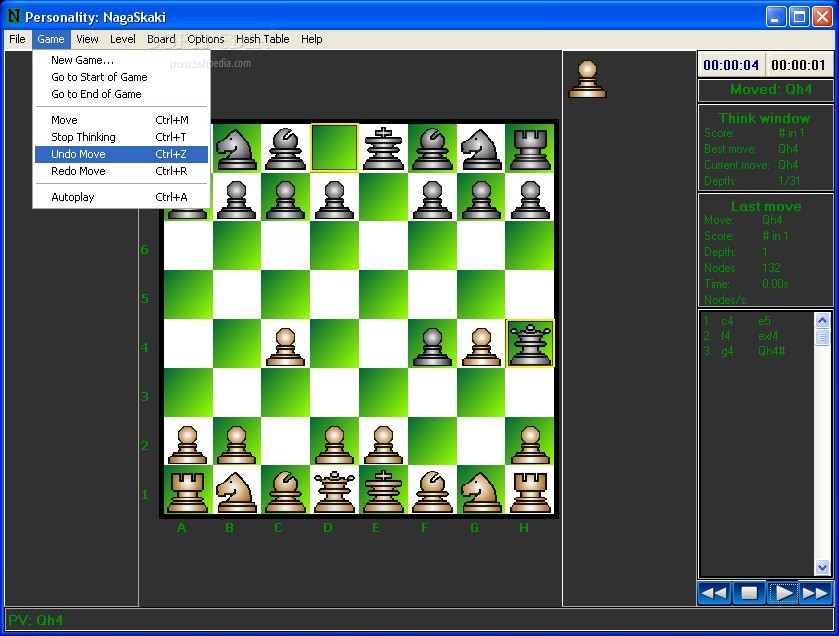Select the black queen on h4

pyautogui.click(x=530, y=344)
